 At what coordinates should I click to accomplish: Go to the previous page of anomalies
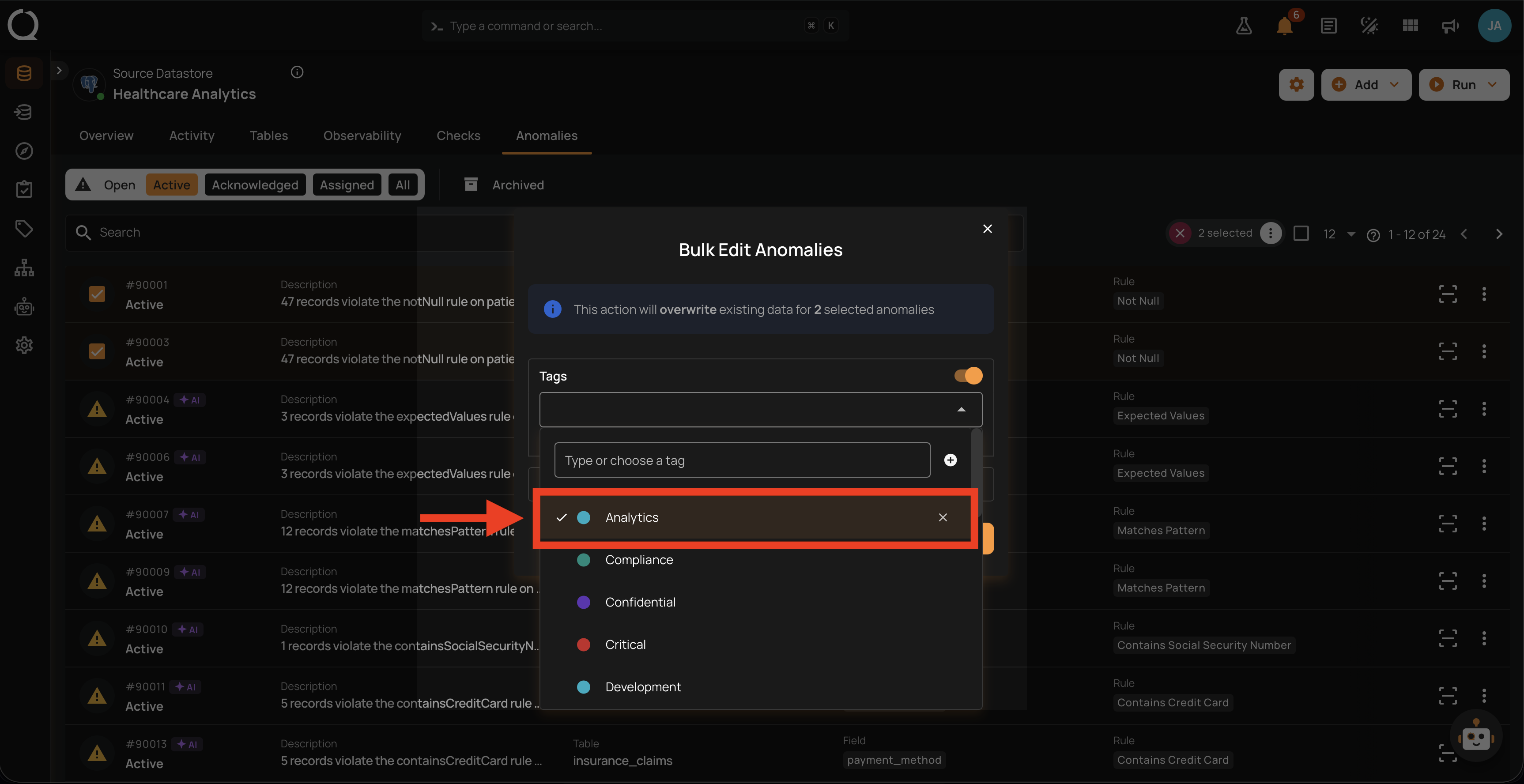(1464, 234)
